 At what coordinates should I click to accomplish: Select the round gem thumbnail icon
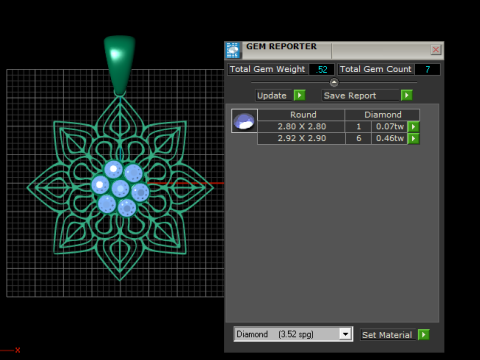244,121
